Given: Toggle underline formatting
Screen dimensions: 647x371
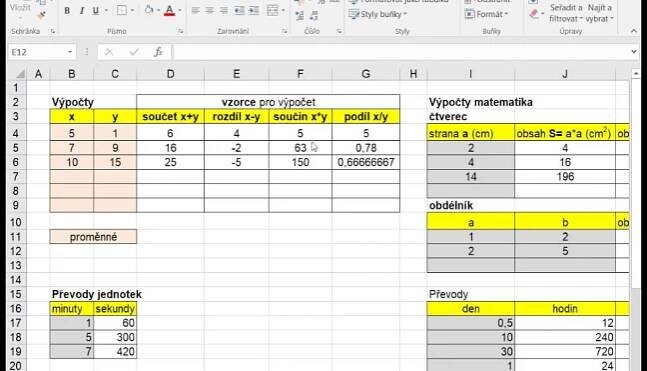Looking at the screenshot, I should tap(95, 11).
